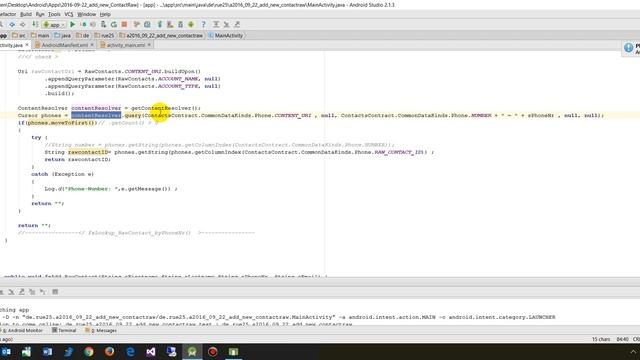Open the Run menu
Image resolution: width=640 pixels, height=360 pixels.
pos(40,14)
